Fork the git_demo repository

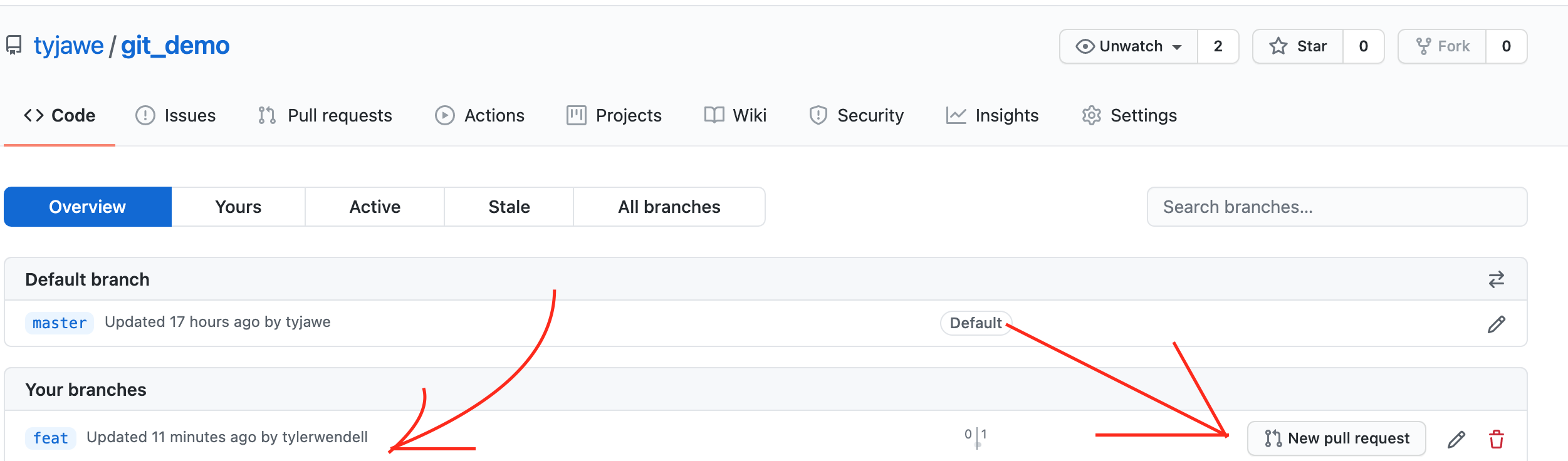coord(1442,46)
